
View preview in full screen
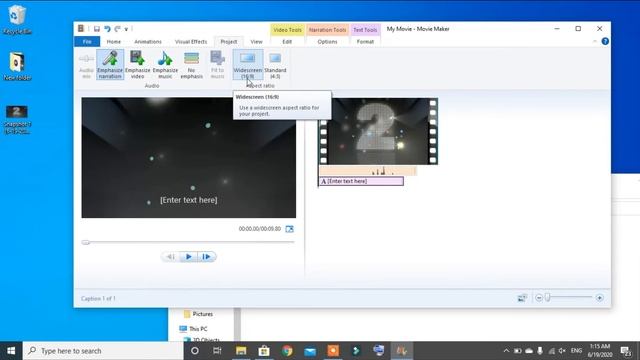[289, 229]
